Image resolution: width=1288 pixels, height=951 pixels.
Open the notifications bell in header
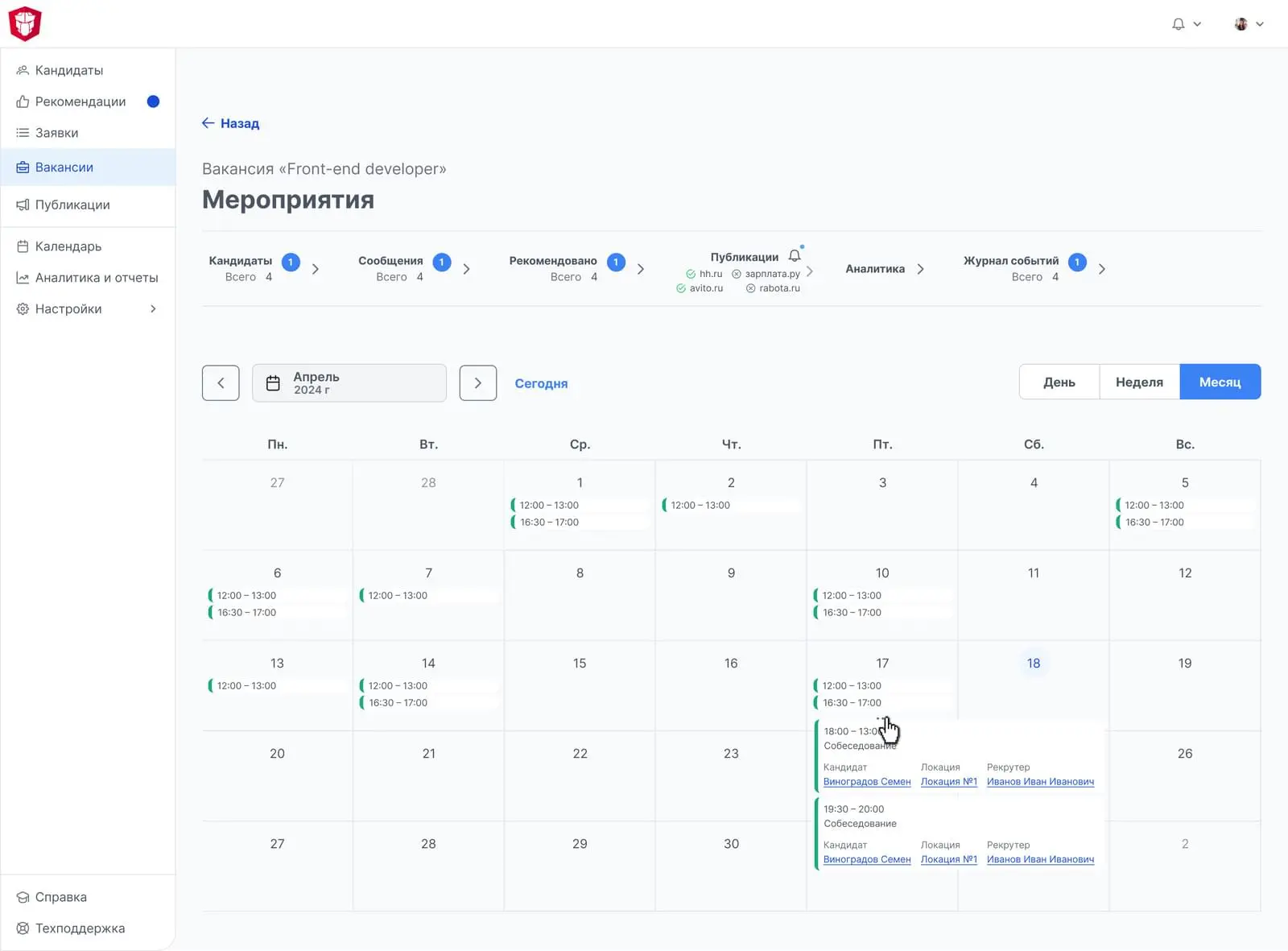click(1179, 24)
